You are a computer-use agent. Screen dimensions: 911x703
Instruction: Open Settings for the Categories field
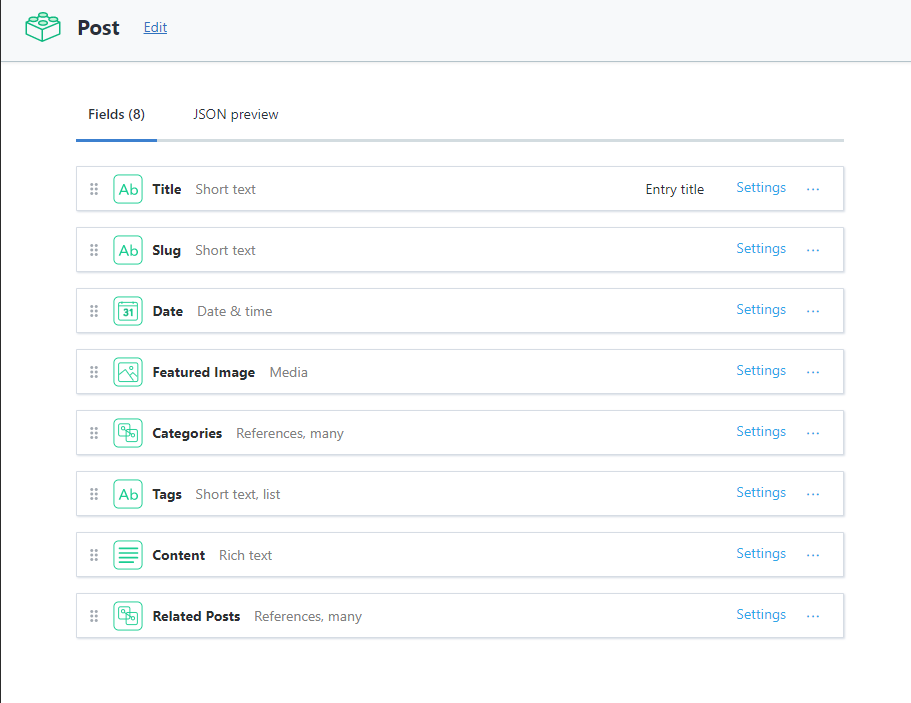pyautogui.click(x=760, y=431)
